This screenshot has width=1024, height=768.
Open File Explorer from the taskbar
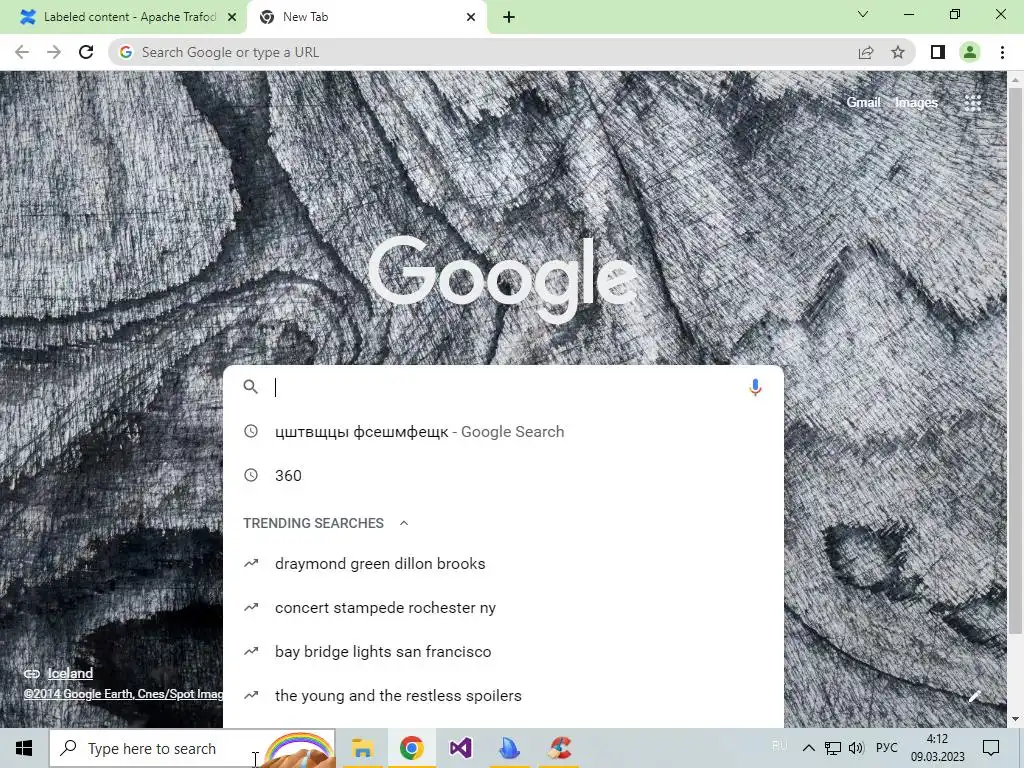click(362, 748)
